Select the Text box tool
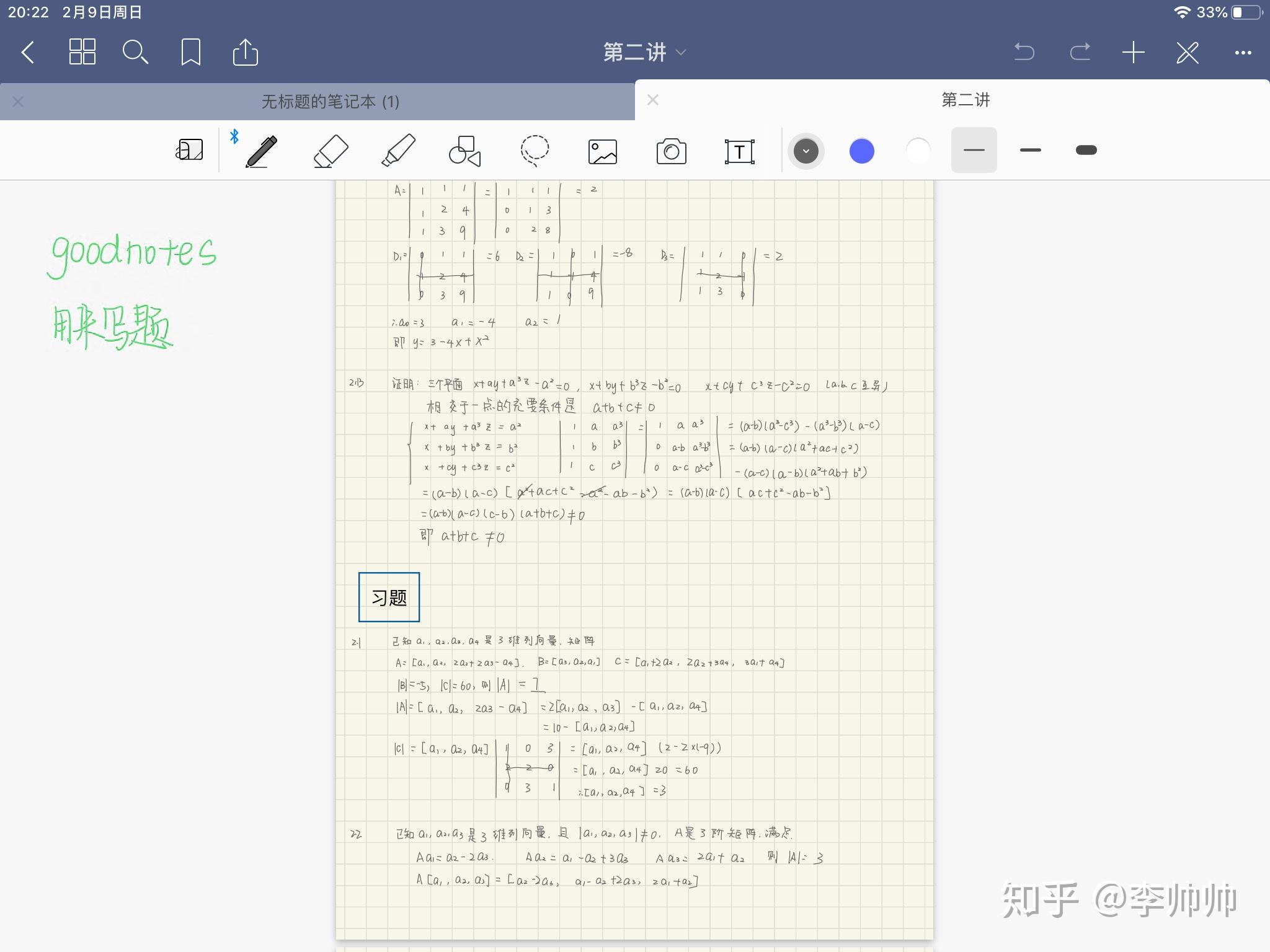 (x=739, y=151)
